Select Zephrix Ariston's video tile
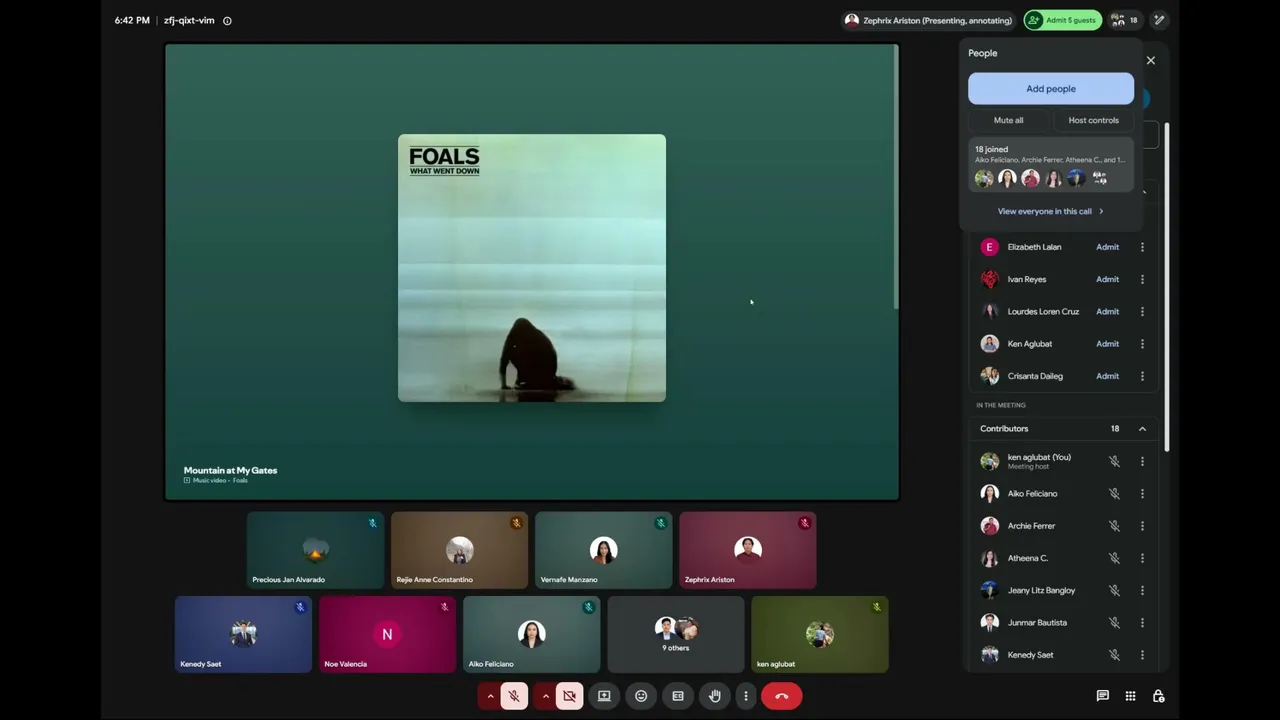Image resolution: width=1280 pixels, height=720 pixels. [747, 550]
